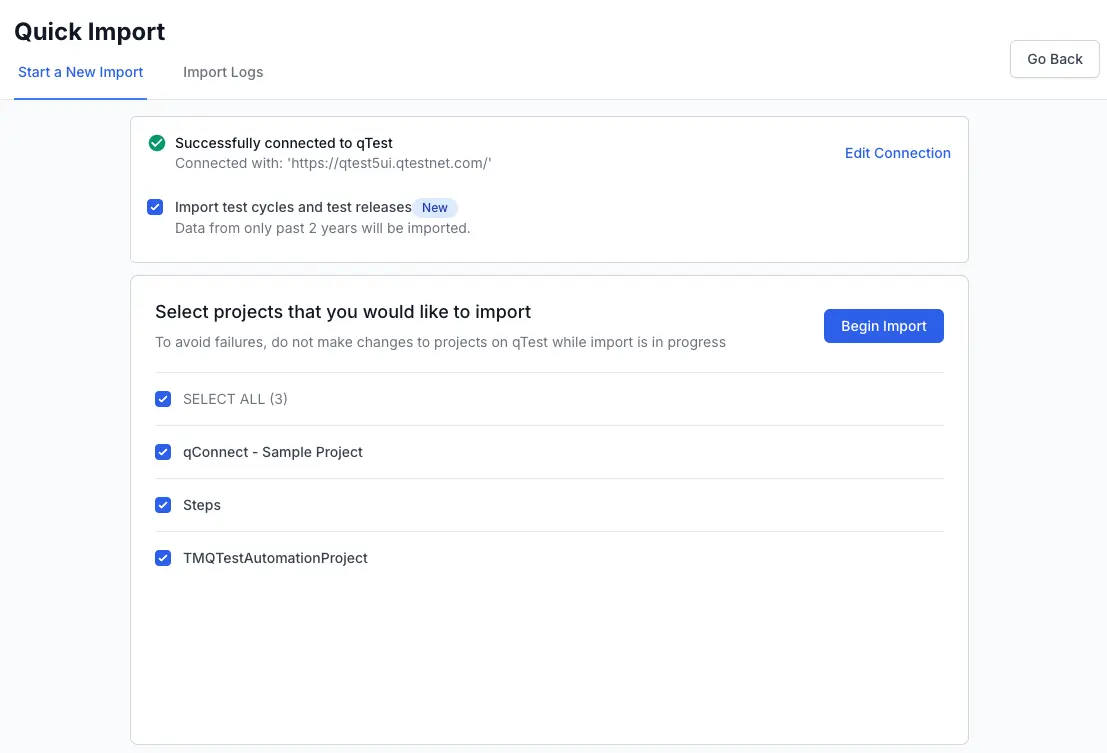This screenshot has width=1107, height=753.
Task: Toggle the TMQTestAutomationProject checkbox
Action: click(x=163, y=558)
